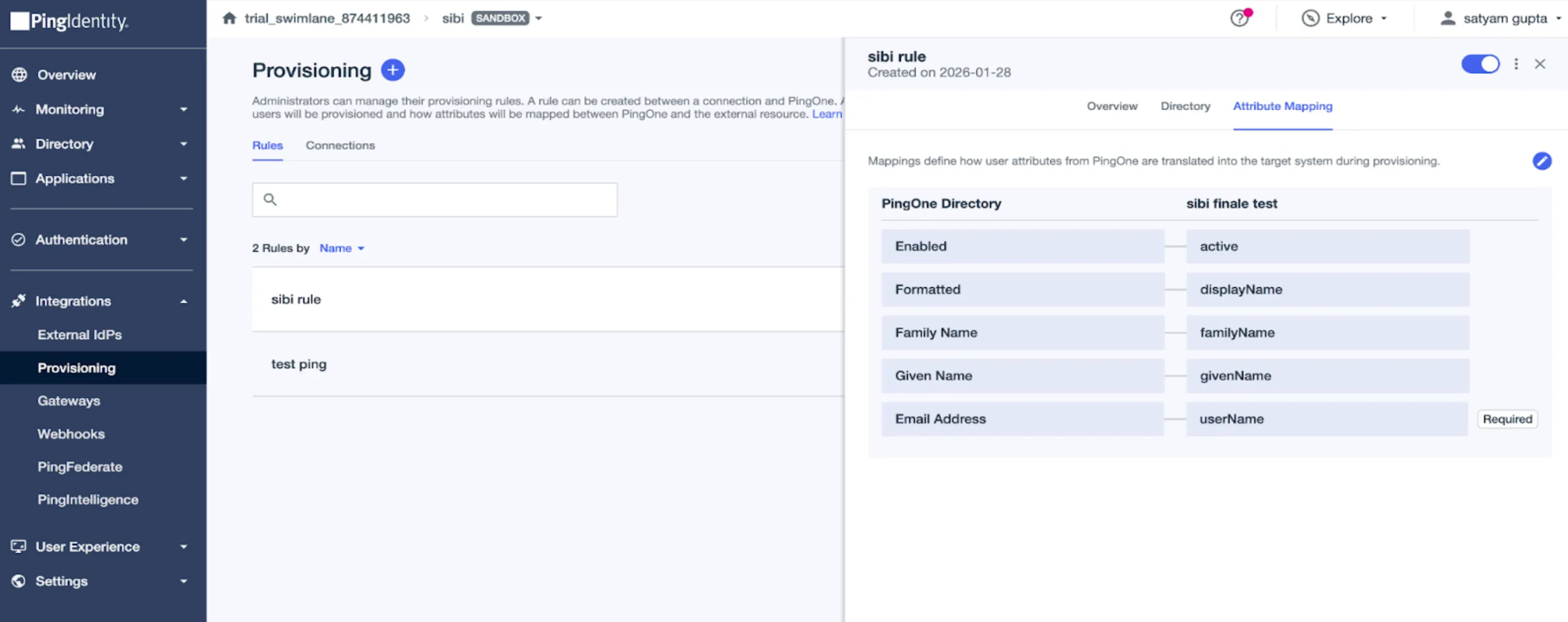Click the Overview globe icon in sidebar
This screenshot has width=1568, height=622.
[x=19, y=75]
